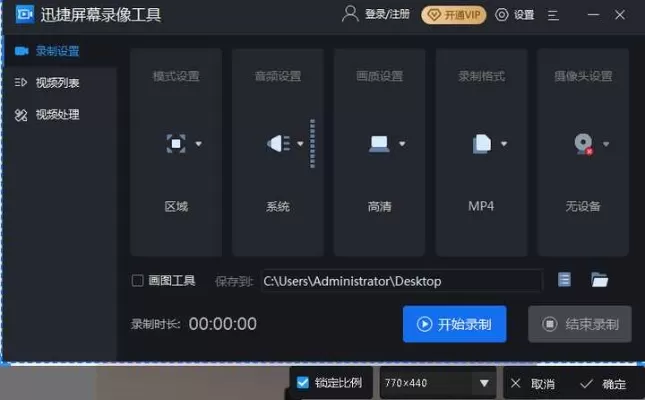645x400 pixels.
Task: Expand the 摄像头设置 dropdown arrow
Action: [606, 144]
